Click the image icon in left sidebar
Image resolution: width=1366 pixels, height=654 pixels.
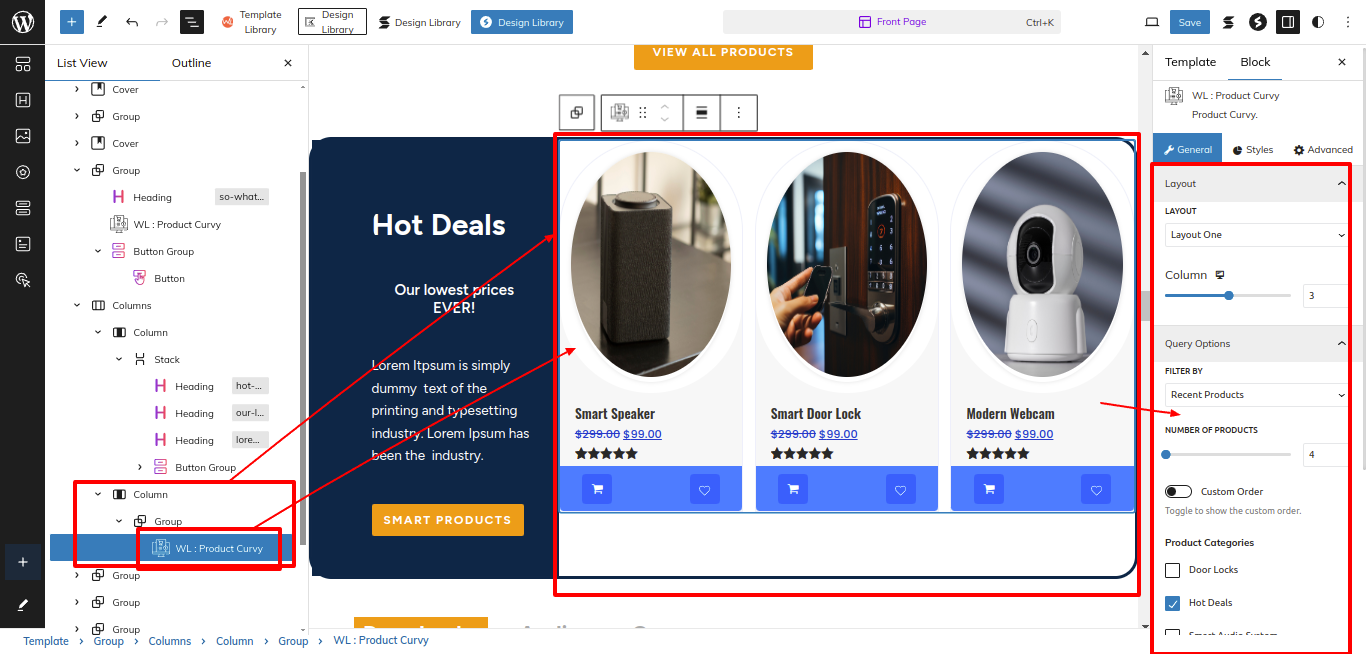coord(22,136)
